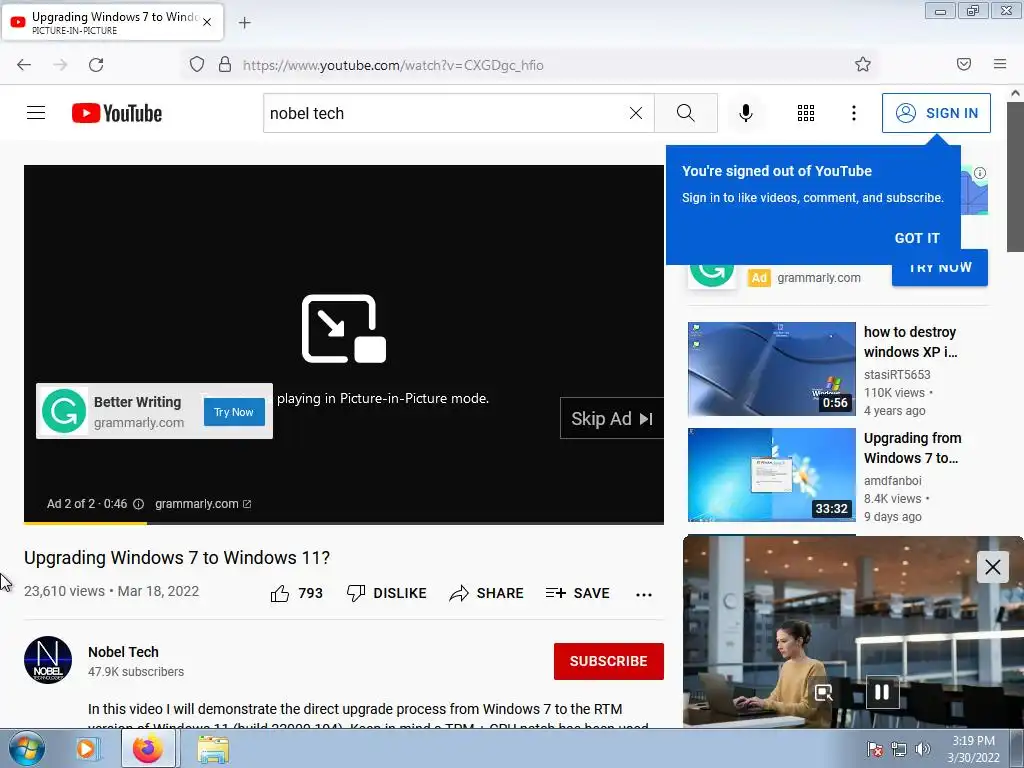Click the 'how to destroy windows XP' title
Viewport: 1024px width, 768px height.
(910, 342)
